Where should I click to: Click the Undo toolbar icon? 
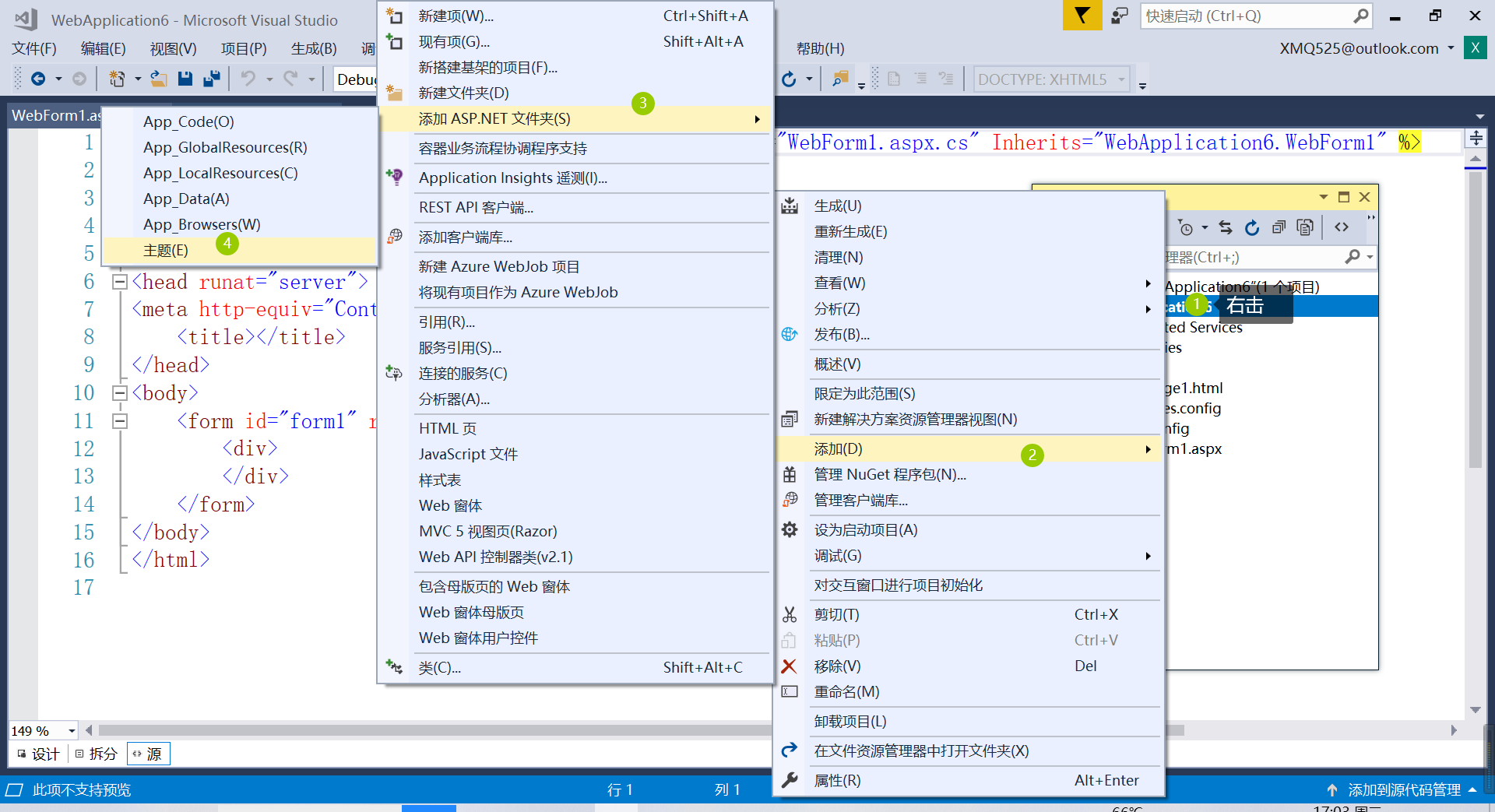pos(248,78)
